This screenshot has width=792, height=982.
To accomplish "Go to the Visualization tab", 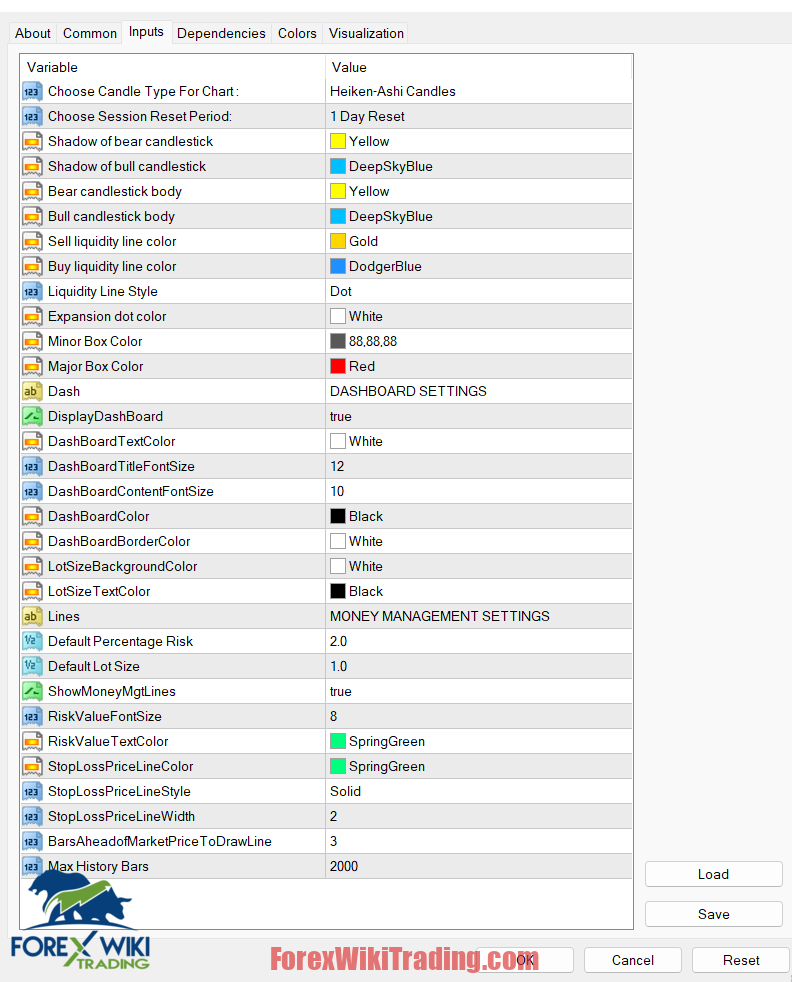I will [366, 33].
